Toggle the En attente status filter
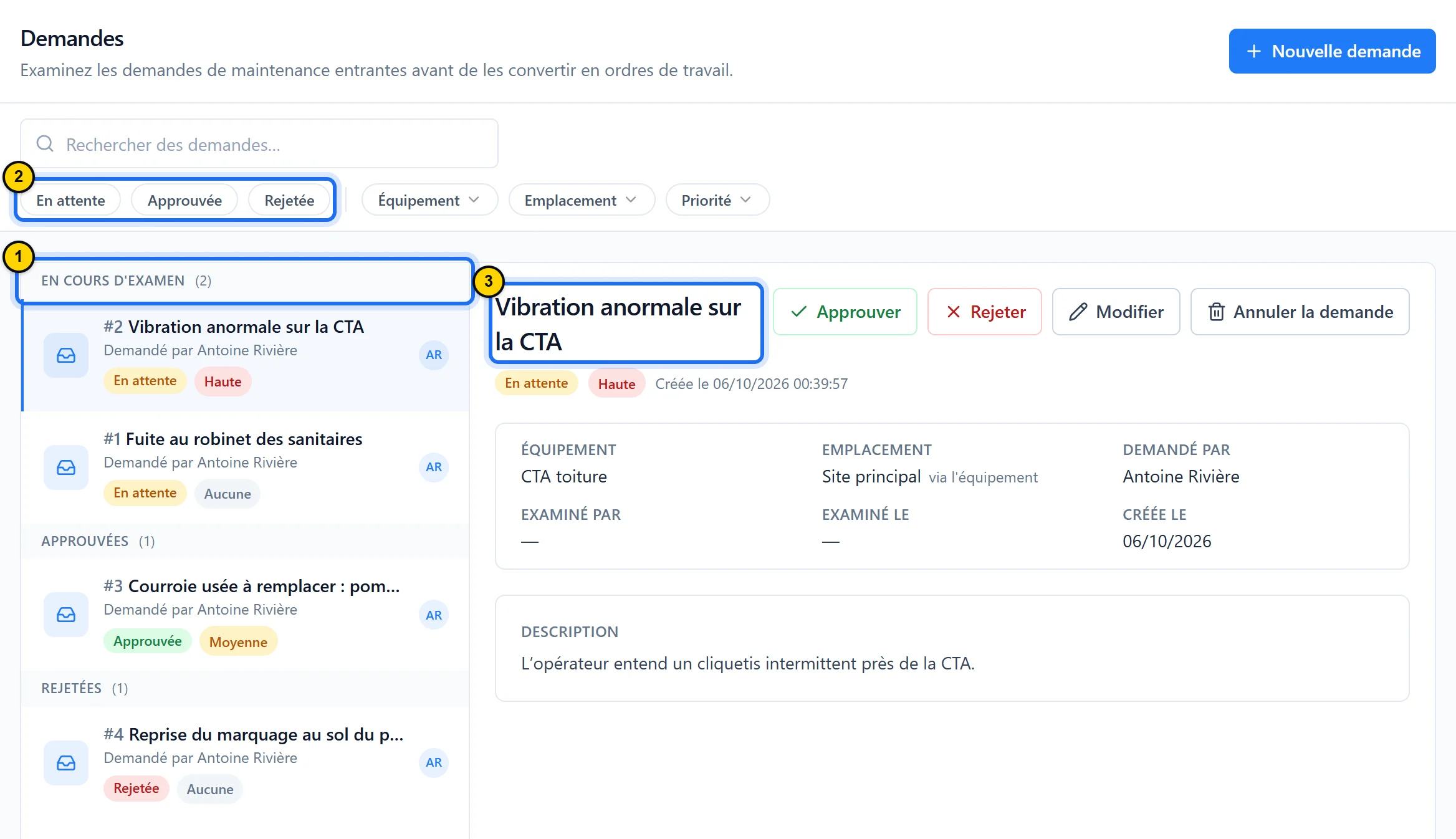The height and width of the screenshot is (839, 1456). tap(70, 200)
